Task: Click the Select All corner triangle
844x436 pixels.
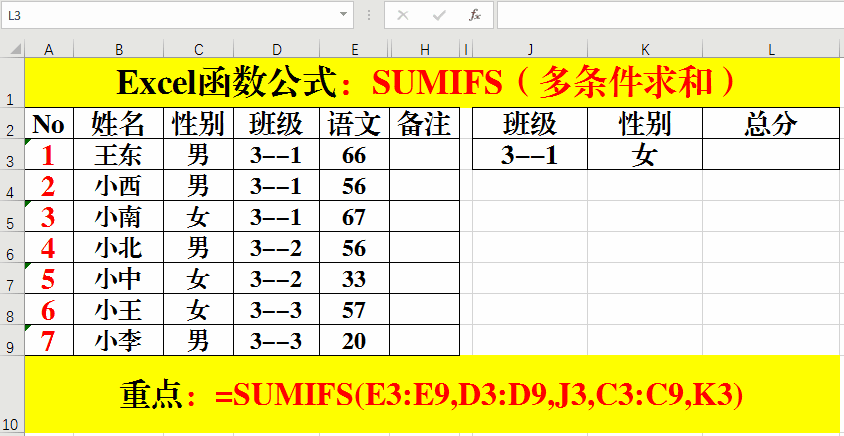Action: point(16,50)
